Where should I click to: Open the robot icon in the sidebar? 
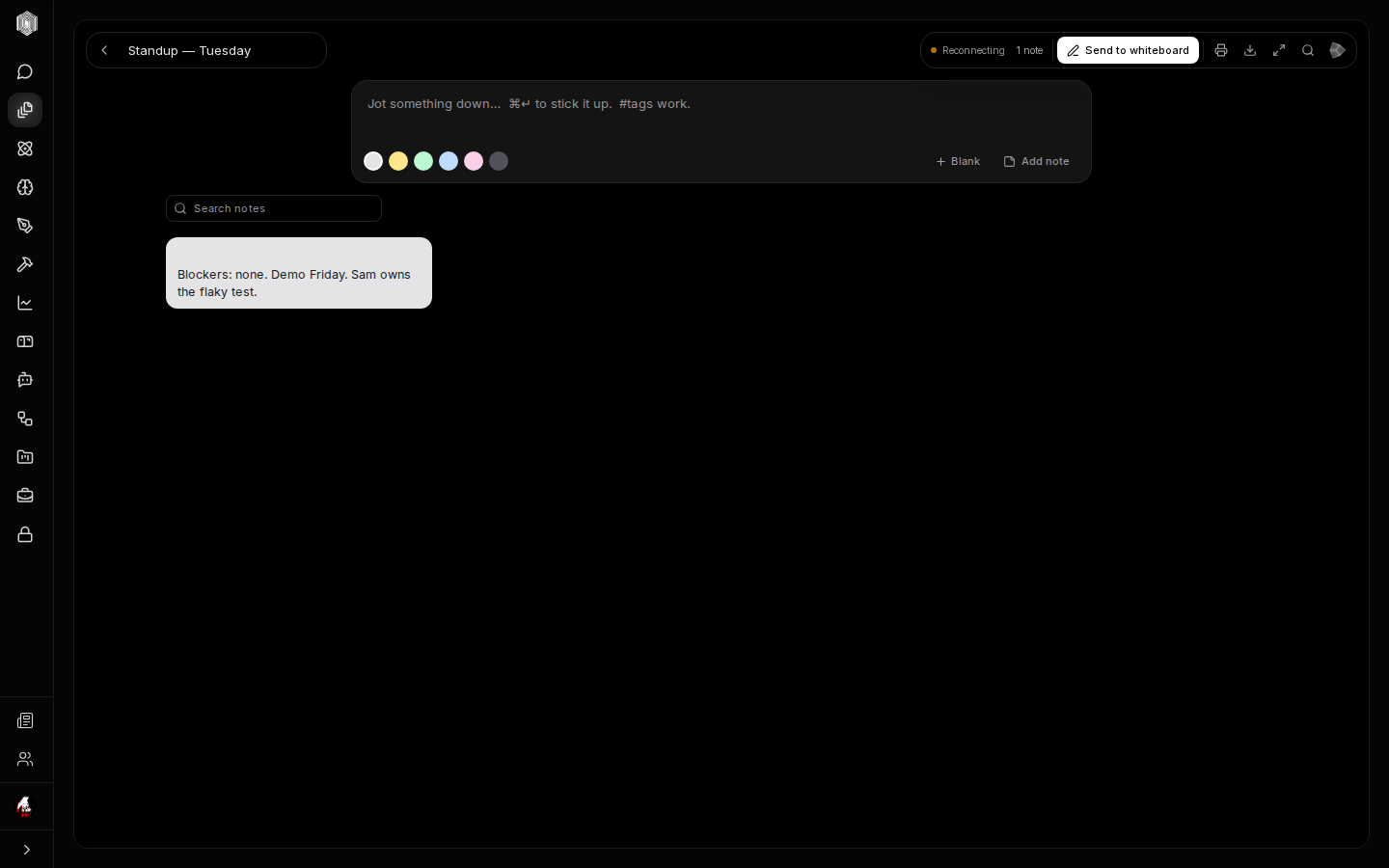(25, 380)
